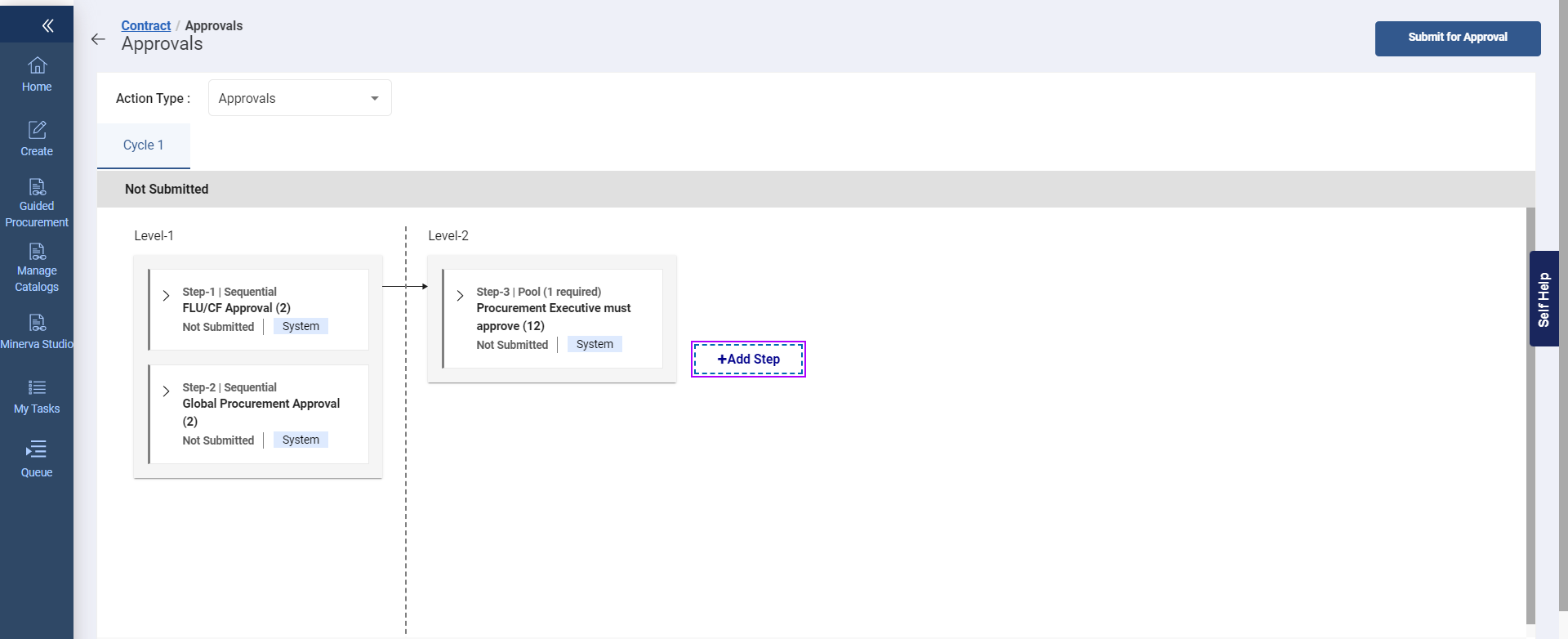Open the Self Help side tab
The height and width of the screenshot is (639, 1568).
1543,299
